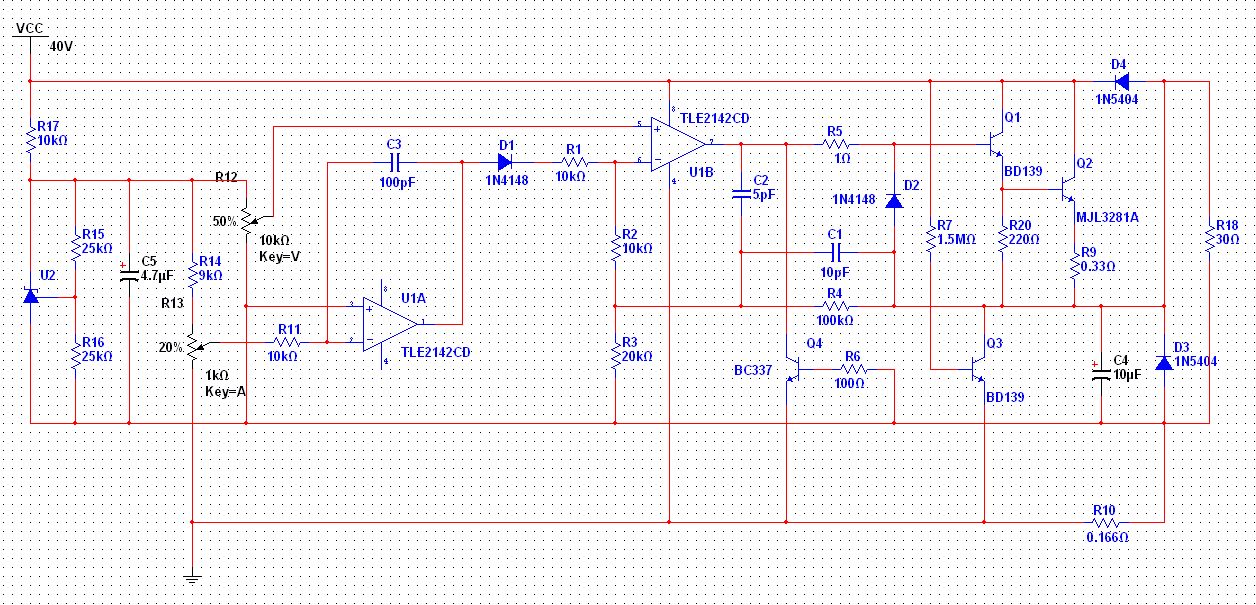The image size is (1256, 605).
Task: Select the D3 1N5404 diode
Action: (1164, 362)
